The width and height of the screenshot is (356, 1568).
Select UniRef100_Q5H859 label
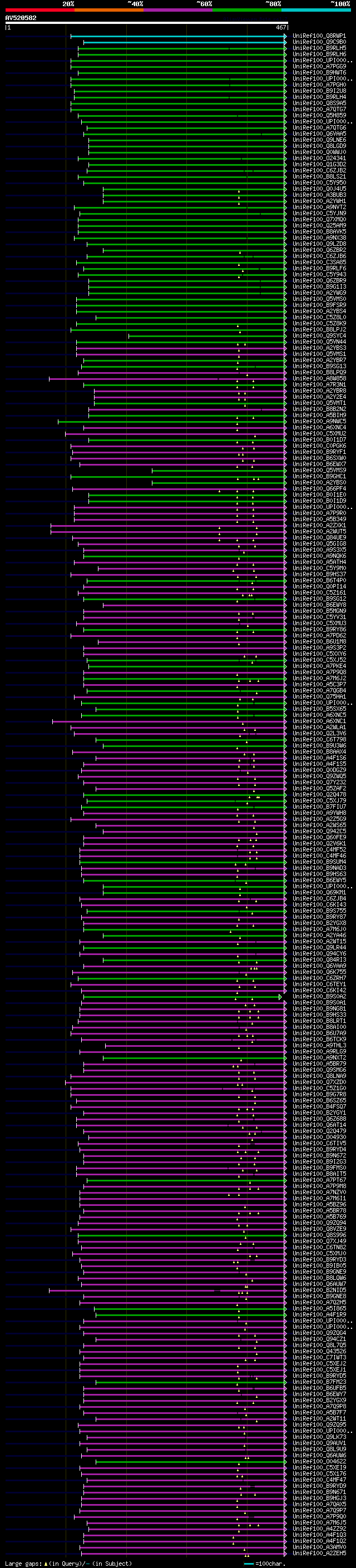(x=319, y=116)
